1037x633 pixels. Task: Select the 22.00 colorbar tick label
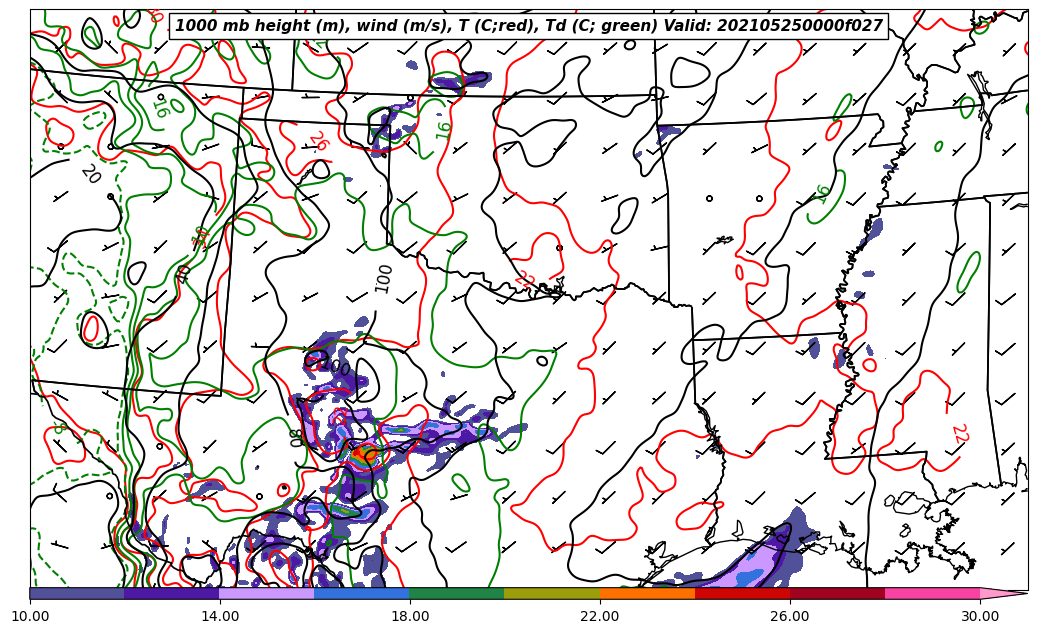coord(600,616)
